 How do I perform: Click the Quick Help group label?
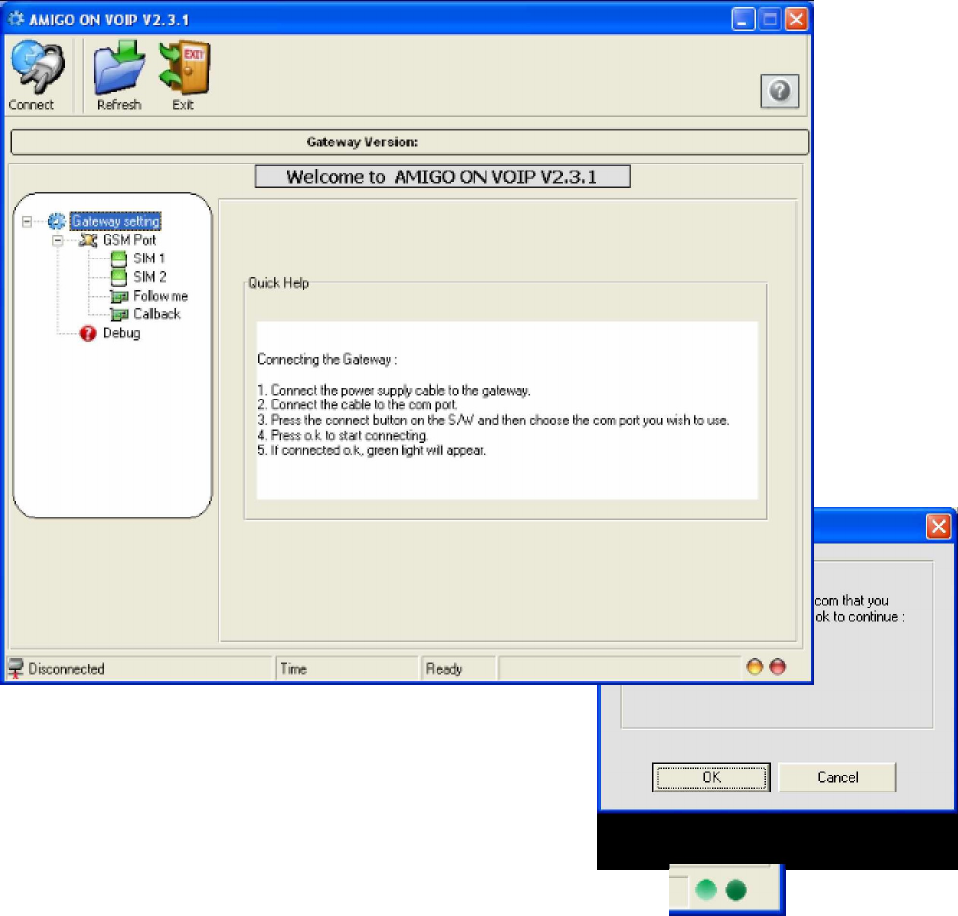[x=278, y=283]
